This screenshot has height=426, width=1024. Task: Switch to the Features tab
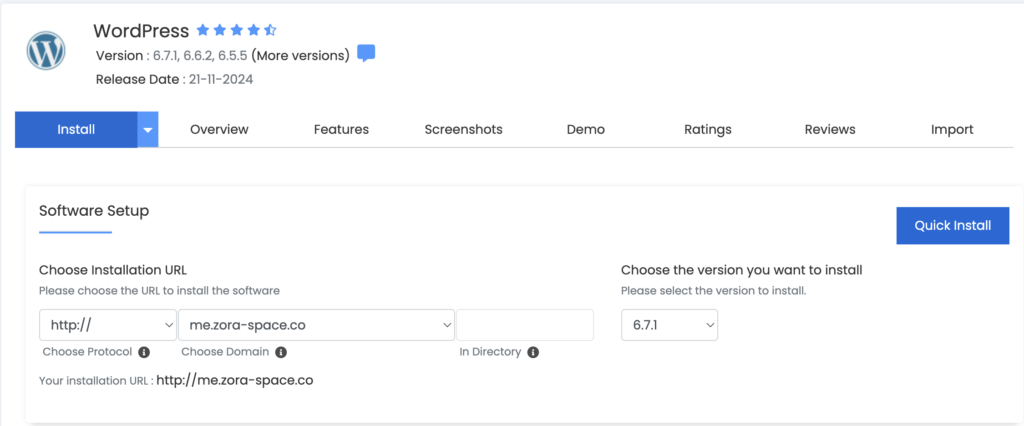click(x=341, y=129)
